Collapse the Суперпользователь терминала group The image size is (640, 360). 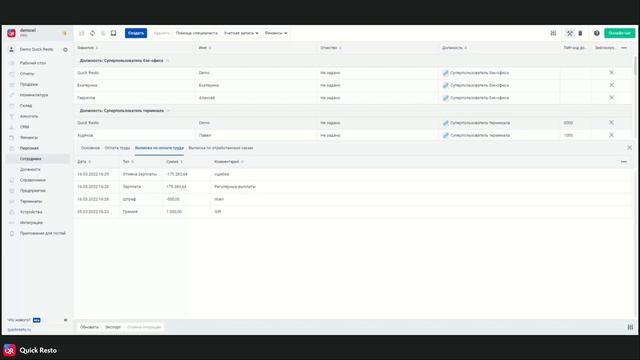click(x=168, y=111)
